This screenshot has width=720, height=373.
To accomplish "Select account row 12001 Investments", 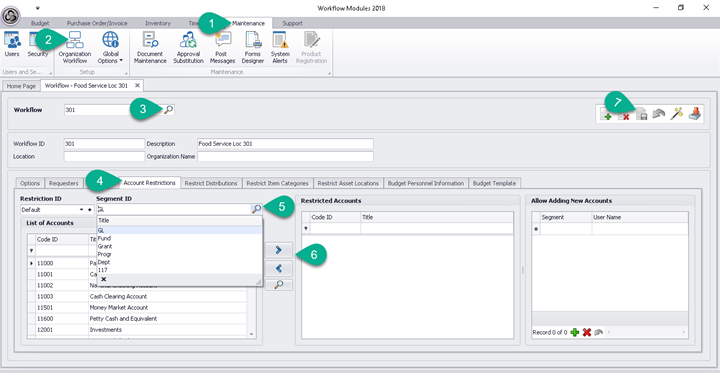I will (x=137, y=330).
